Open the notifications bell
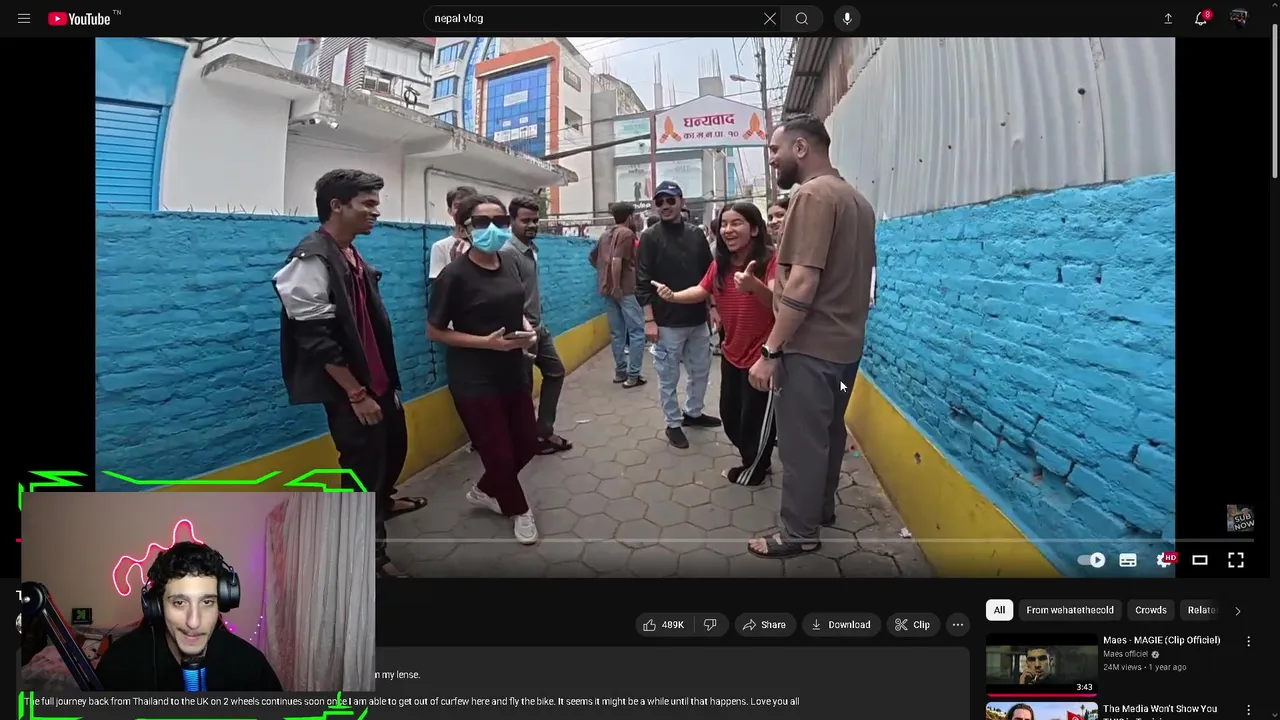Image resolution: width=1280 pixels, height=720 pixels. tap(1202, 18)
